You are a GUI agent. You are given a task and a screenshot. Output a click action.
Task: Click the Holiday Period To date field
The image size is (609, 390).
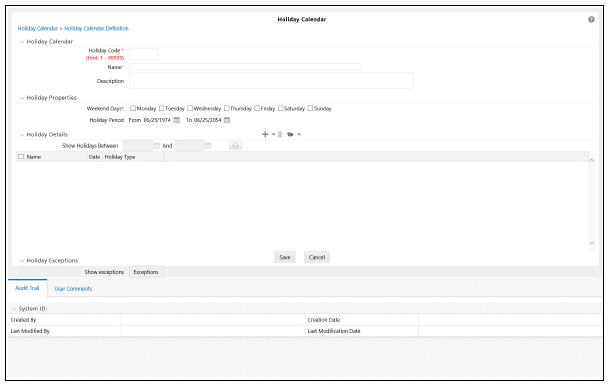tap(208, 120)
